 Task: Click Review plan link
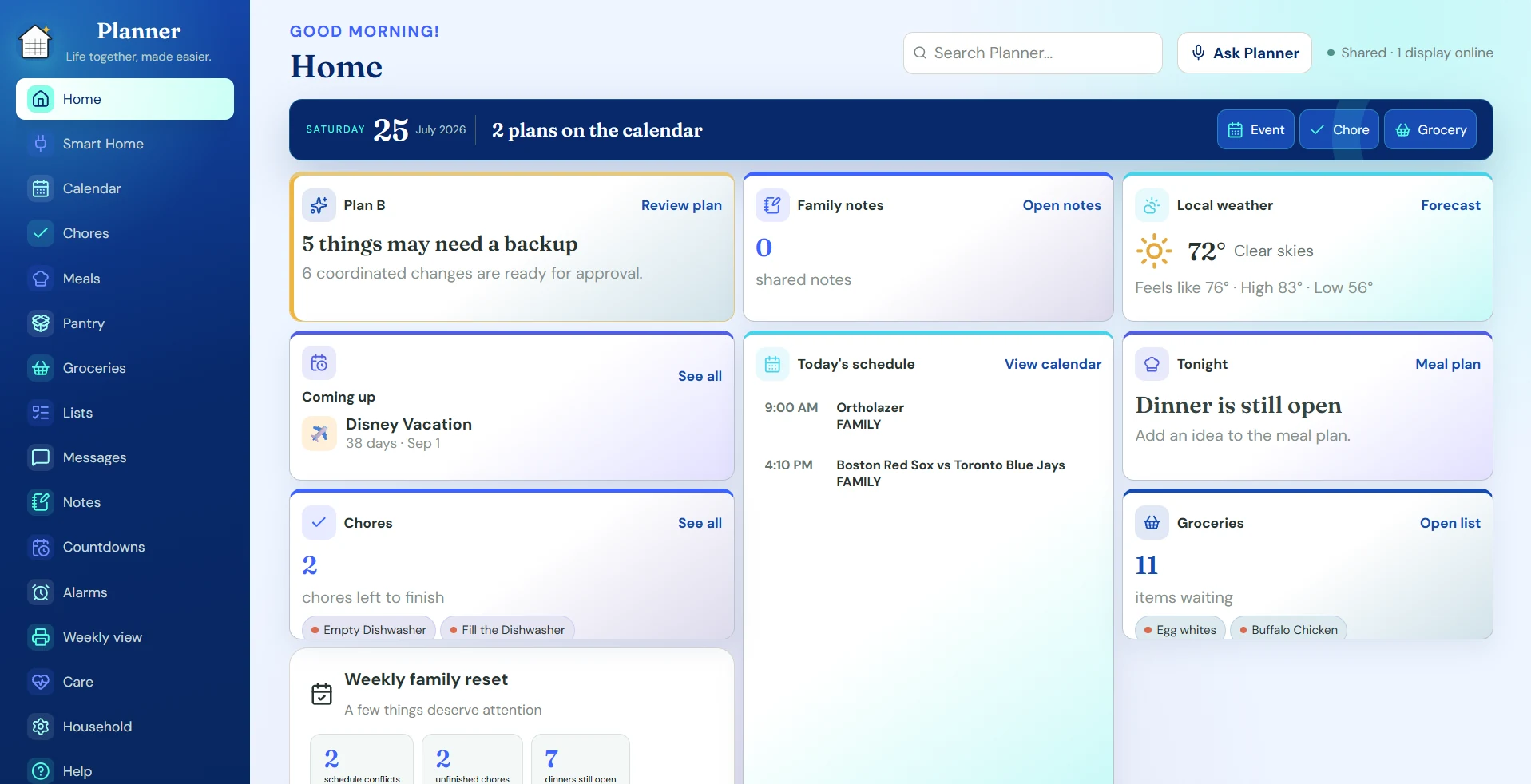[x=681, y=205]
